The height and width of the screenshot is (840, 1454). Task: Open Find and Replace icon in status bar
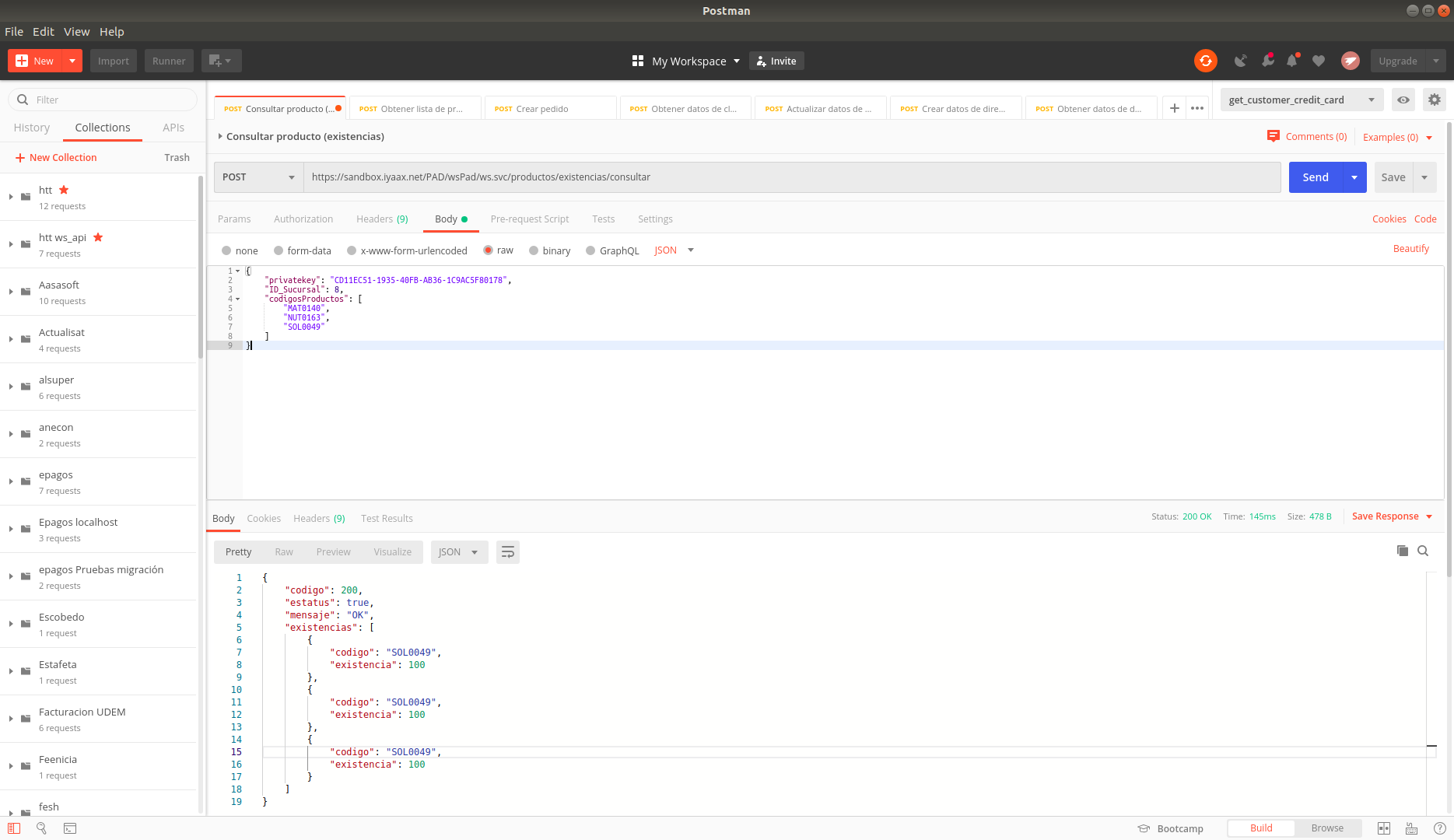(42, 828)
